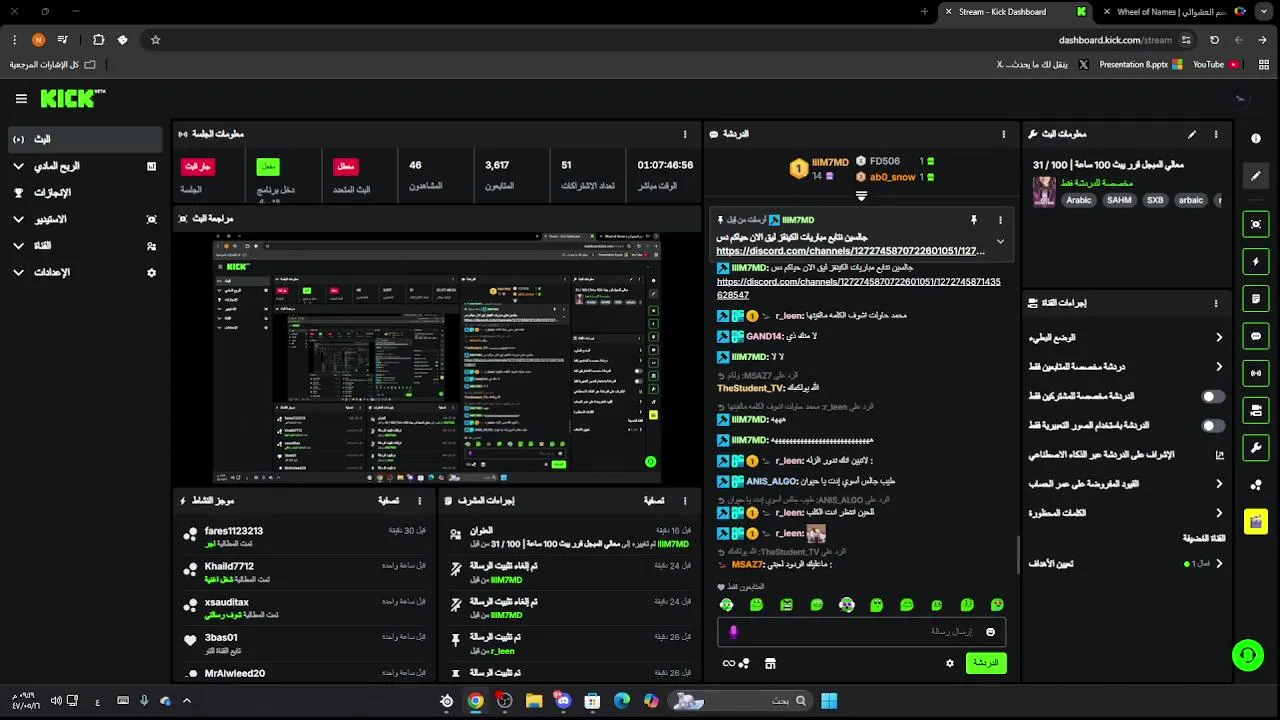The width and height of the screenshot is (1280, 720).
Task: Open File Explorer in the taskbar
Action: coord(534,701)
